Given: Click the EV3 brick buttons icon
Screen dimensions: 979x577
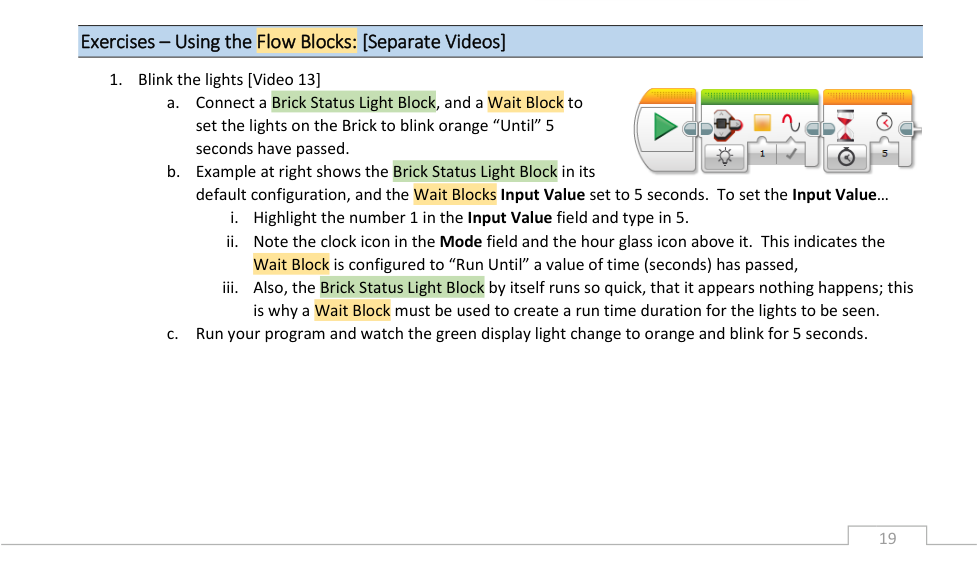Looking at the screenshot, I should 724,127.
